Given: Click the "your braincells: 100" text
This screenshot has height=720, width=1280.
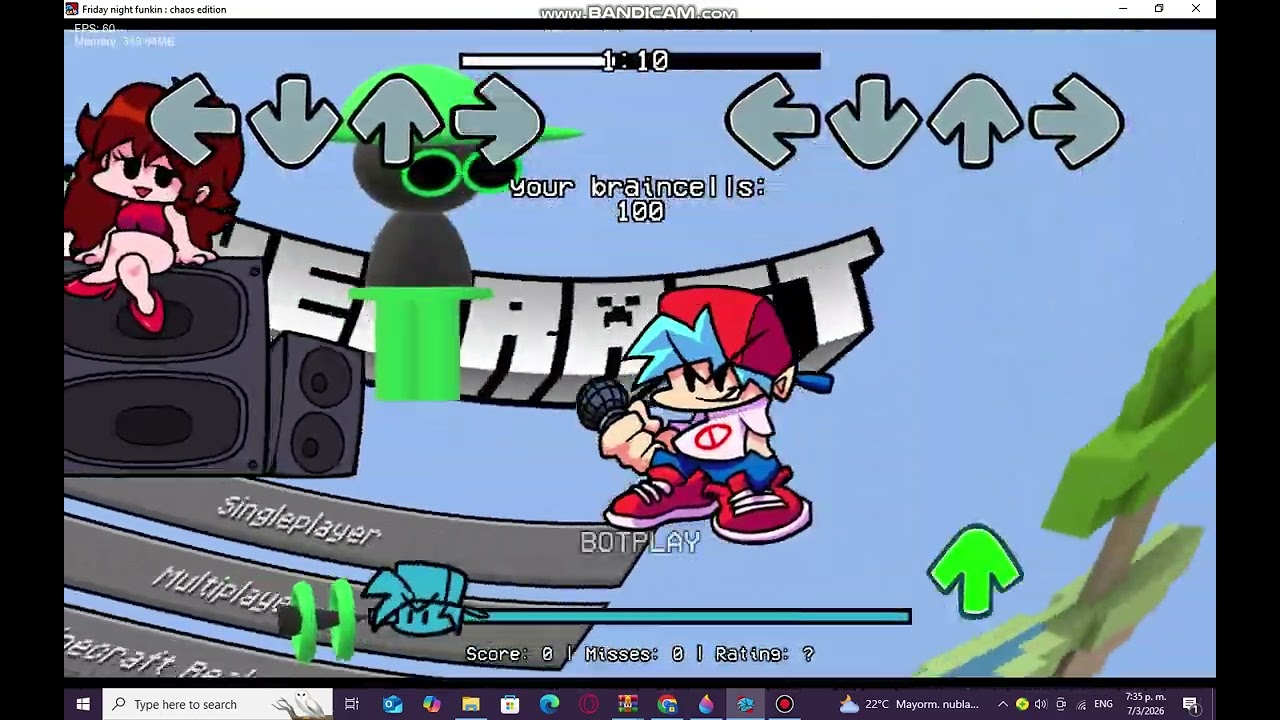Looking at the screenshot, I should 639,199.
